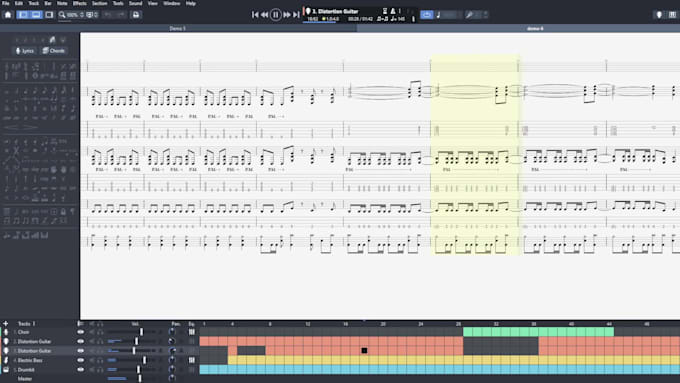Click the rewind button
This screenshot has height=383, width=680.
point(264,15)
